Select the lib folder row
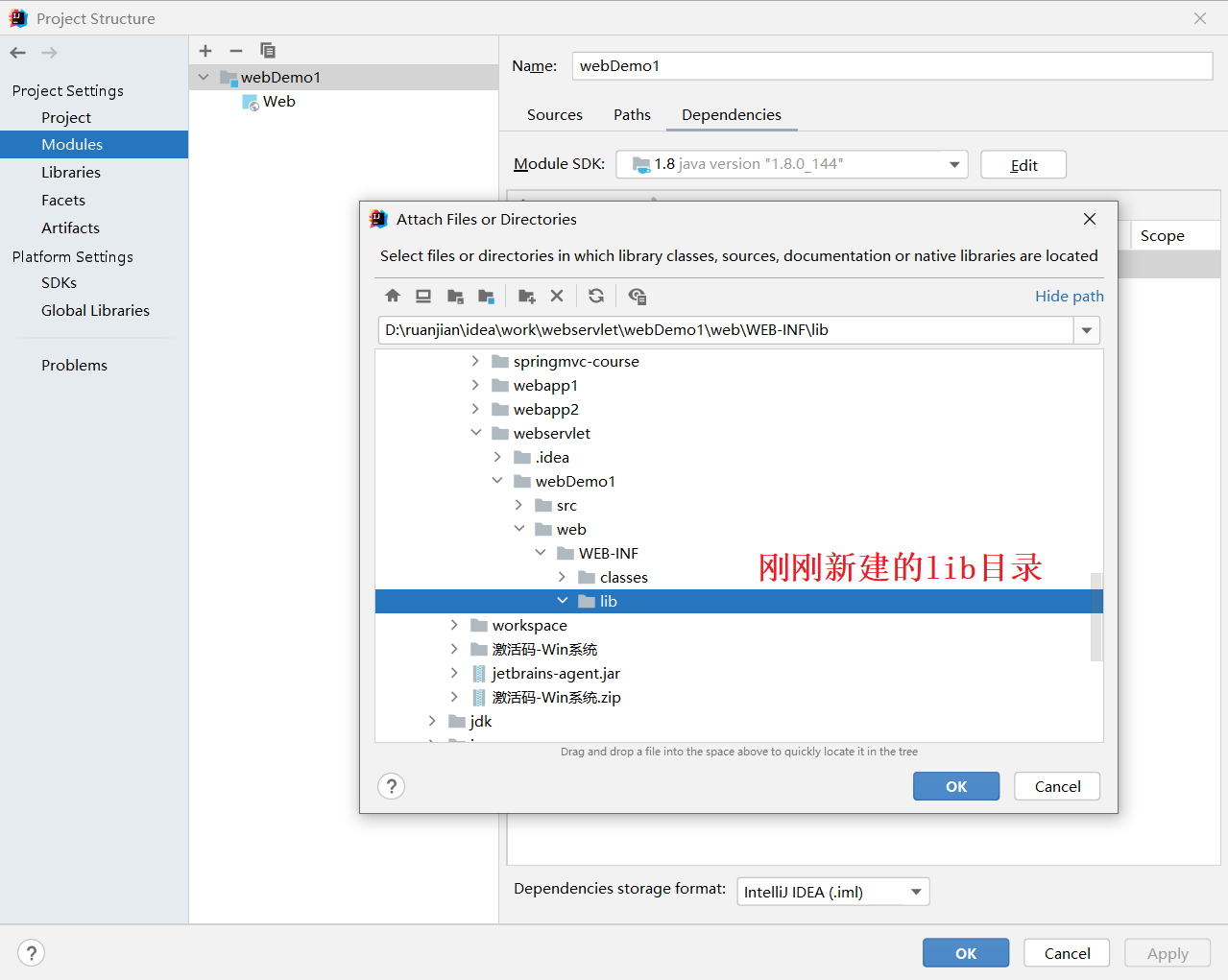1228x980 pixels. [738, 601]
